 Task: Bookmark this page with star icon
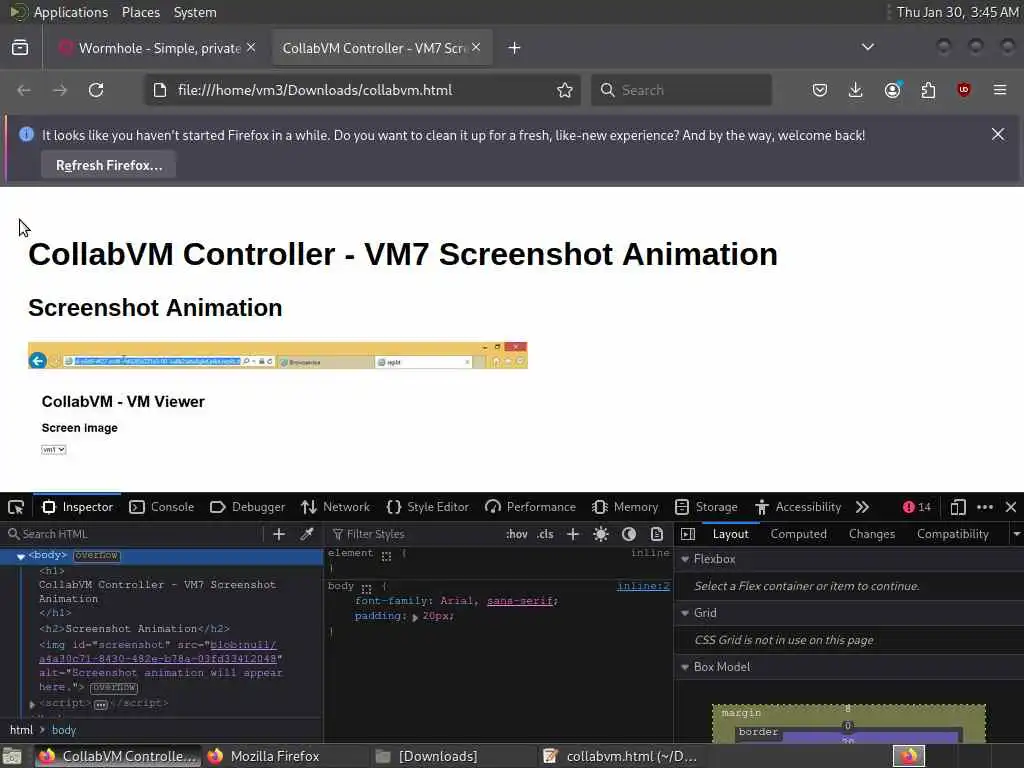pos(565,90)
